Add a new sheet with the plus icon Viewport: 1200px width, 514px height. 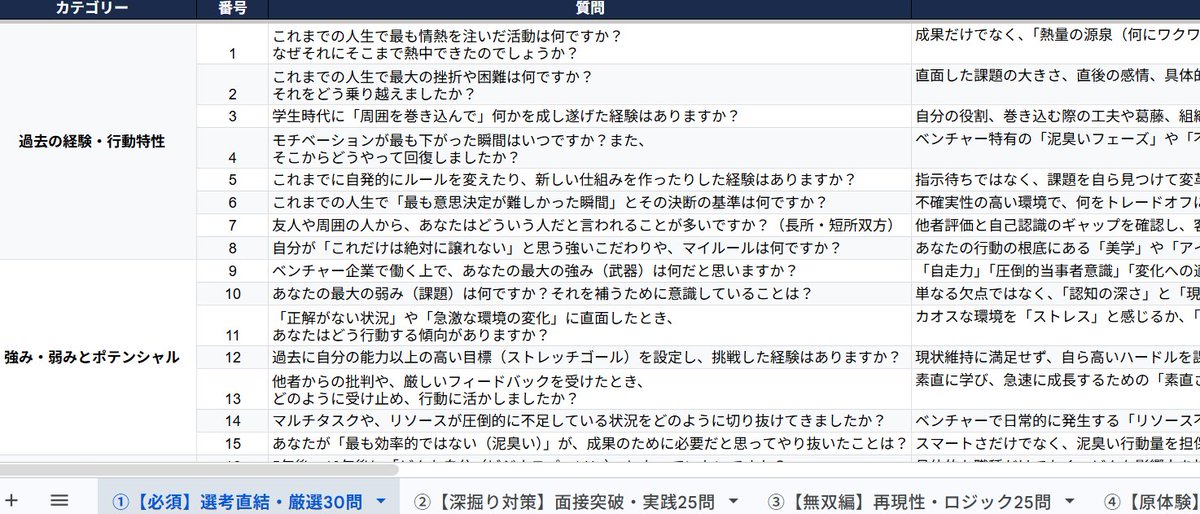tap(12, 500)
